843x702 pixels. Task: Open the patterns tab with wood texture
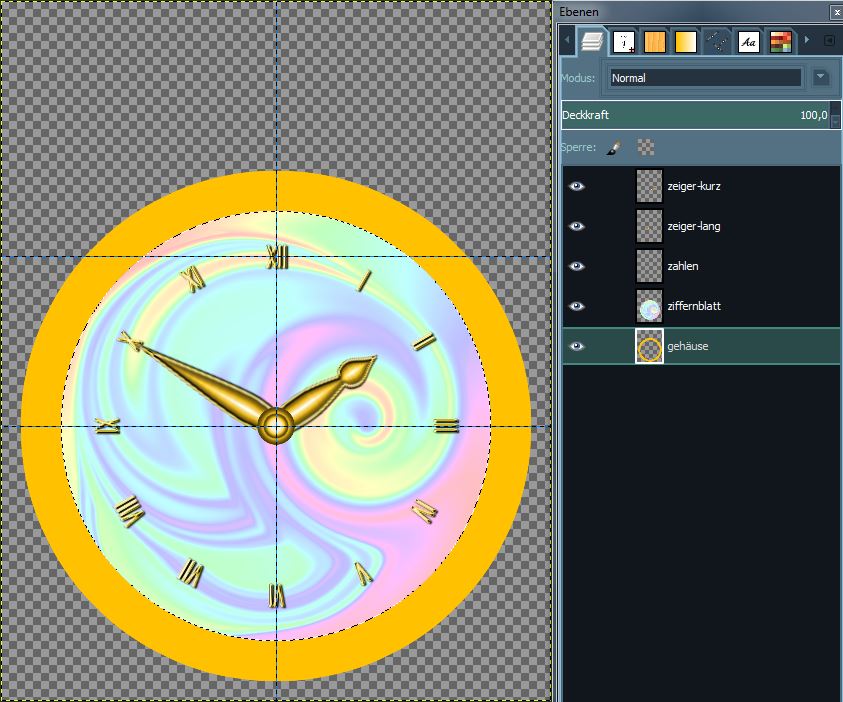pos(654,42)
